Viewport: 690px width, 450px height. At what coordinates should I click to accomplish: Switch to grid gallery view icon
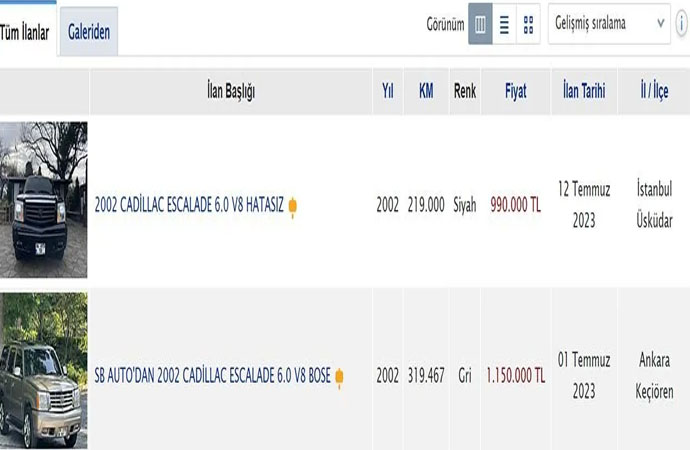click(x=528, y=24)
